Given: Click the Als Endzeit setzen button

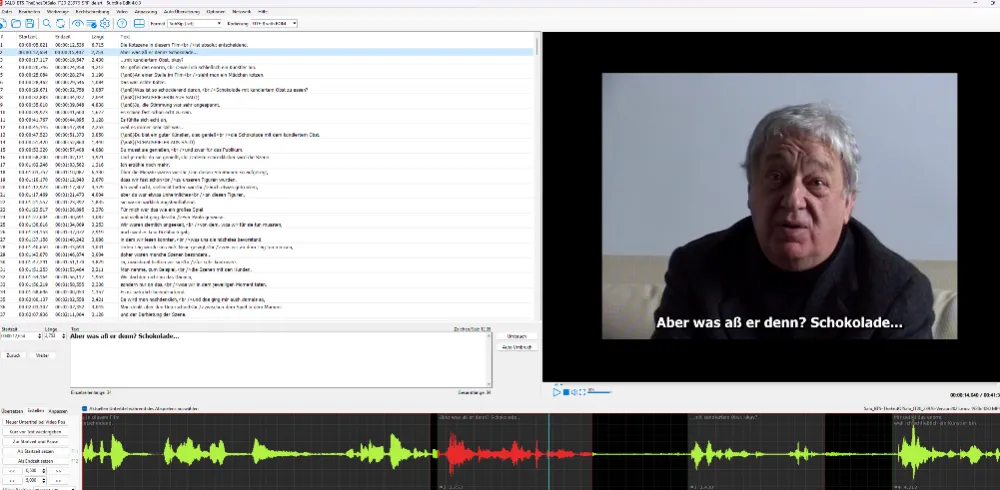Looking at the screenshot, I should coord(36,461).
